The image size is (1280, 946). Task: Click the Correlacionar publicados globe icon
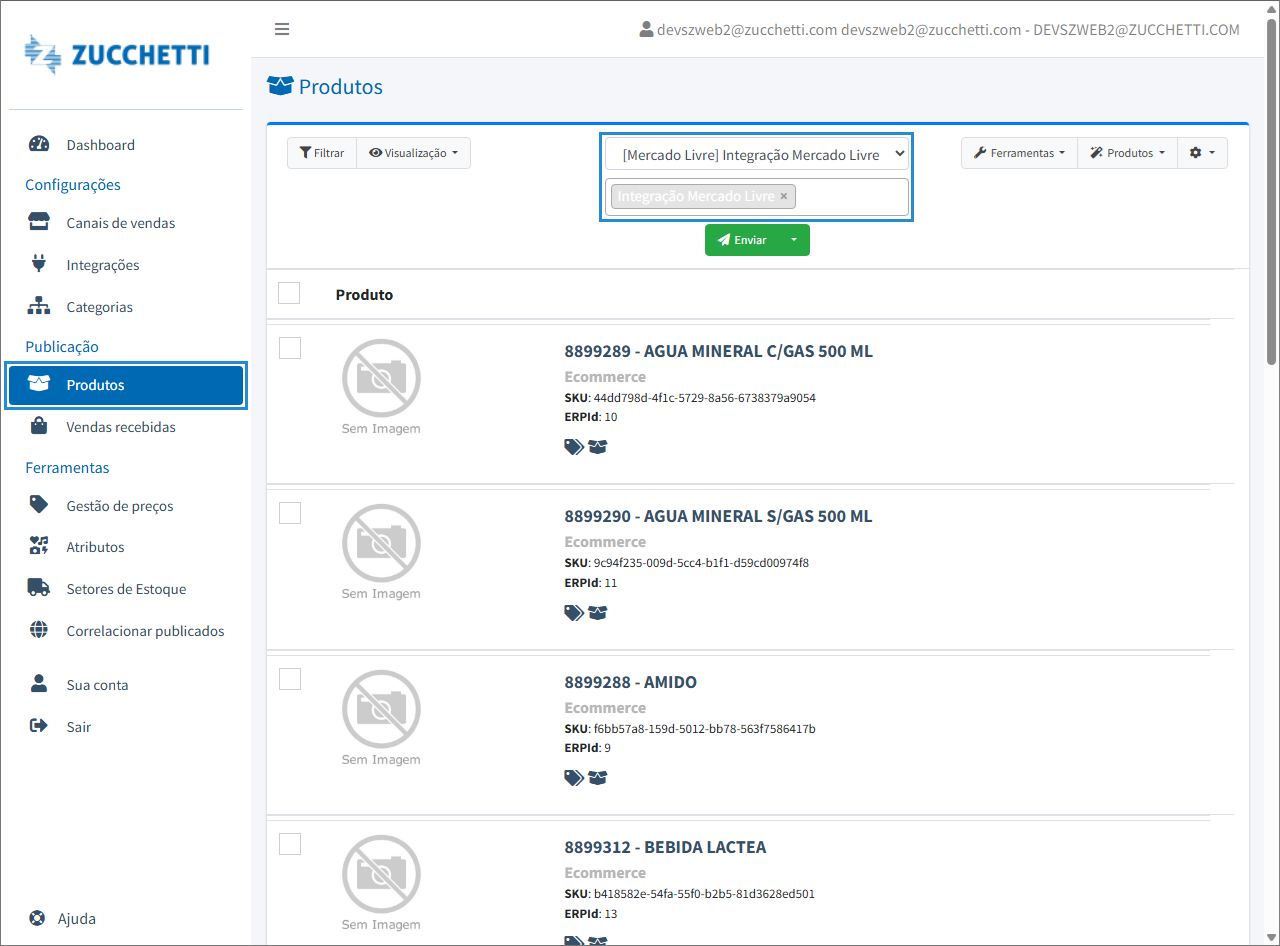coord(39,630)
